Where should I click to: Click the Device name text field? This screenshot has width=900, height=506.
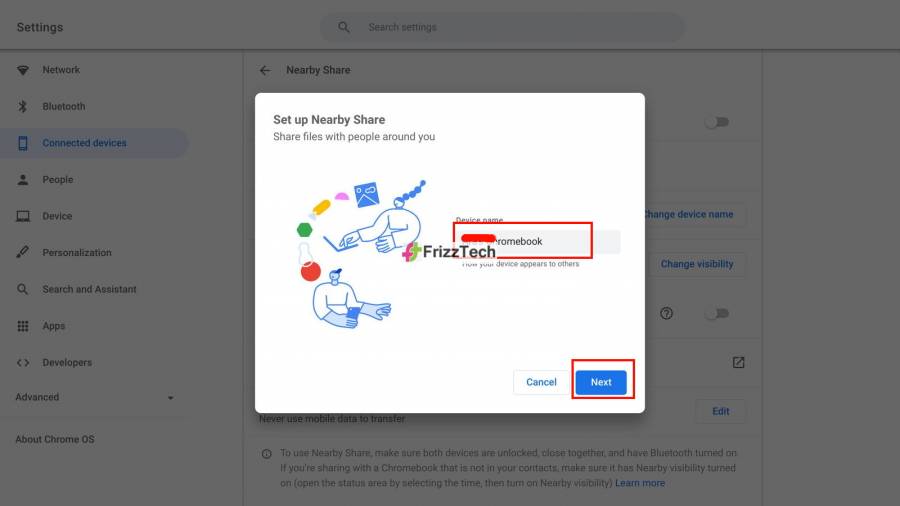point(538,242)
